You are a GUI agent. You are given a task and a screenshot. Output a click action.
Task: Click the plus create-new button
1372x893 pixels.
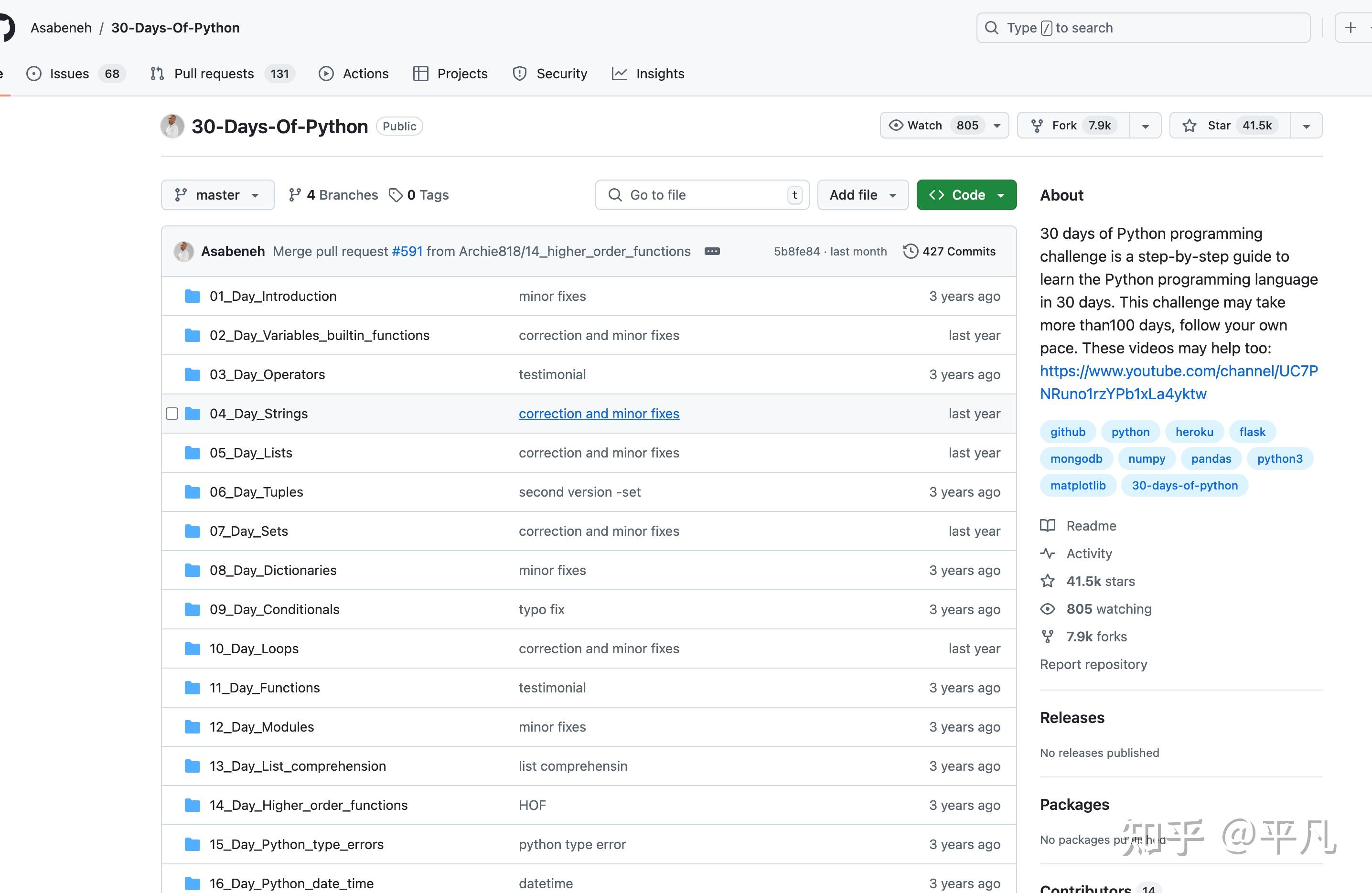(x=1350, y=28)
